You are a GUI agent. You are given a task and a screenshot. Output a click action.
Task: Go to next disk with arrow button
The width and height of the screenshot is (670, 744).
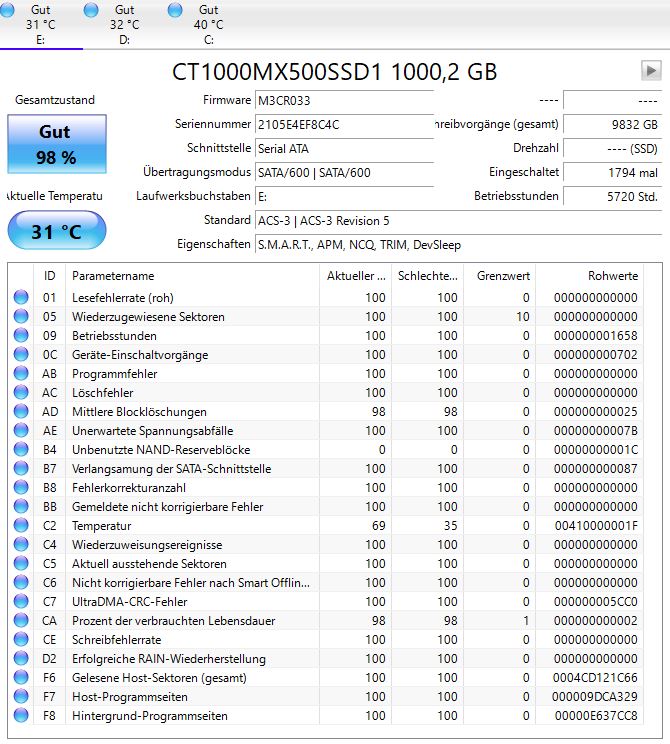coord(651,71)
